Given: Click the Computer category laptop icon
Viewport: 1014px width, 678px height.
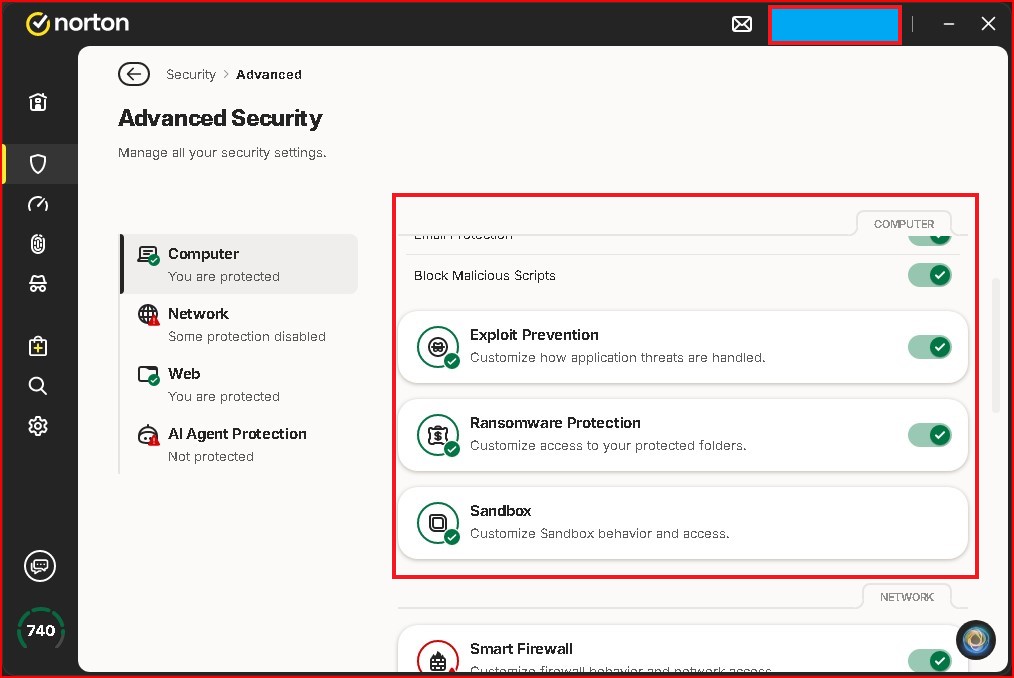Looking at the screenshot, I should click(148, 256).
